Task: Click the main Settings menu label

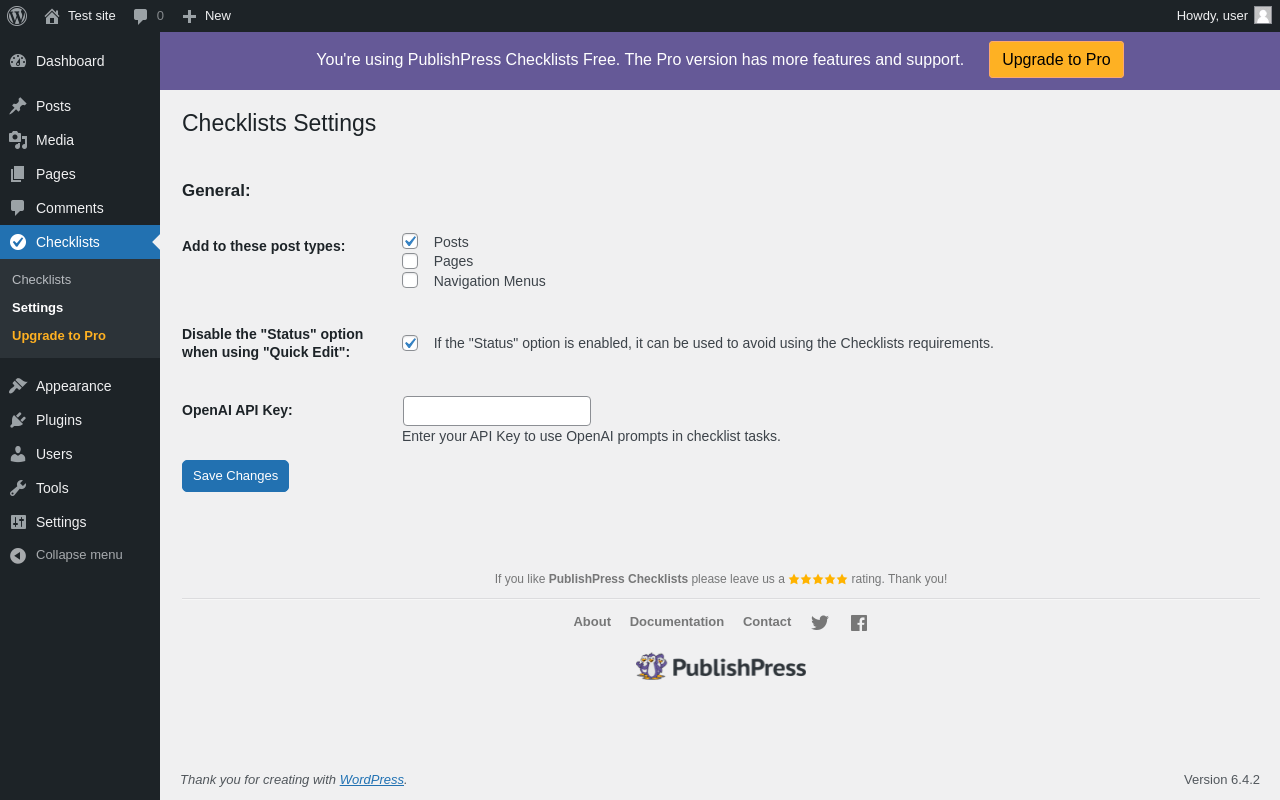Action: 61,522
